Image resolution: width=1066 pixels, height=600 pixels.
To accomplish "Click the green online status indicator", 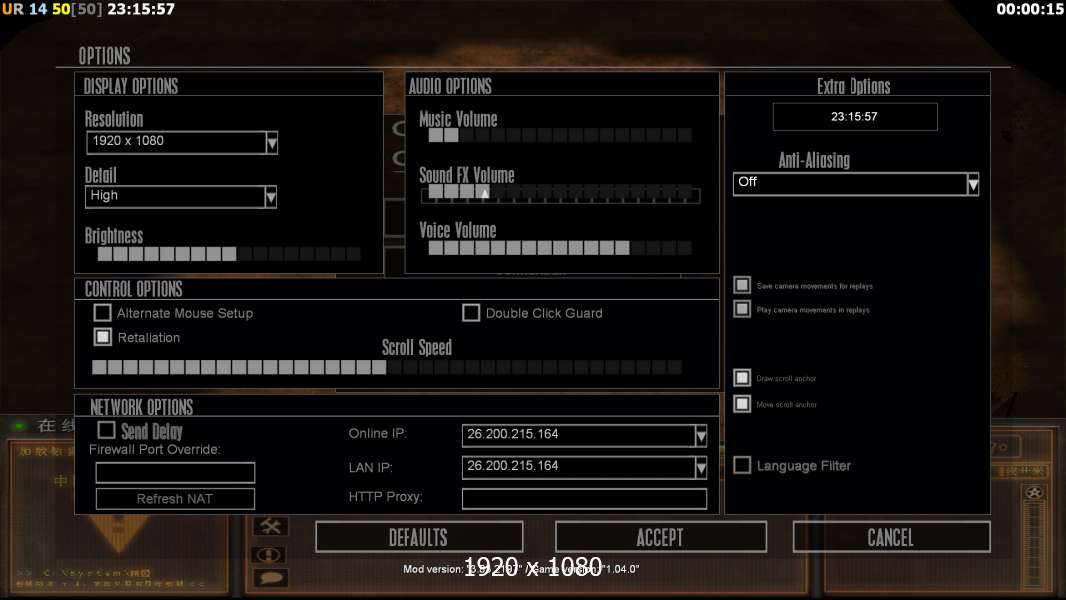I will 19,426.
